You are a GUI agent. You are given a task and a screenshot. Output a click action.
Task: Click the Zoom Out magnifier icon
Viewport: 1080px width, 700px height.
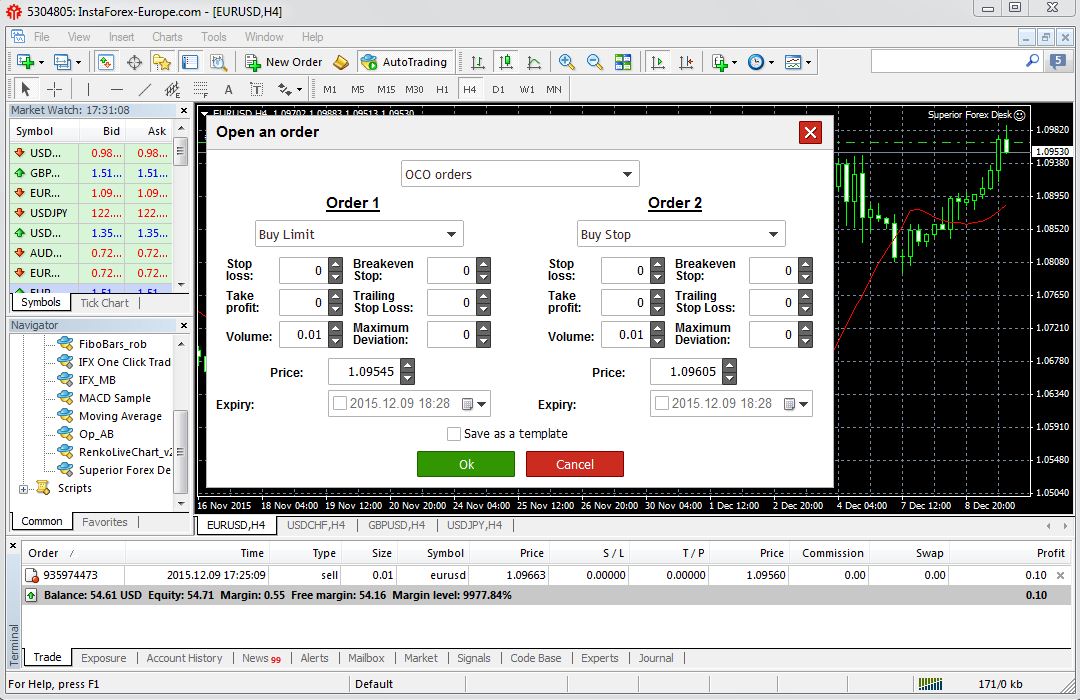click(595, 62)
